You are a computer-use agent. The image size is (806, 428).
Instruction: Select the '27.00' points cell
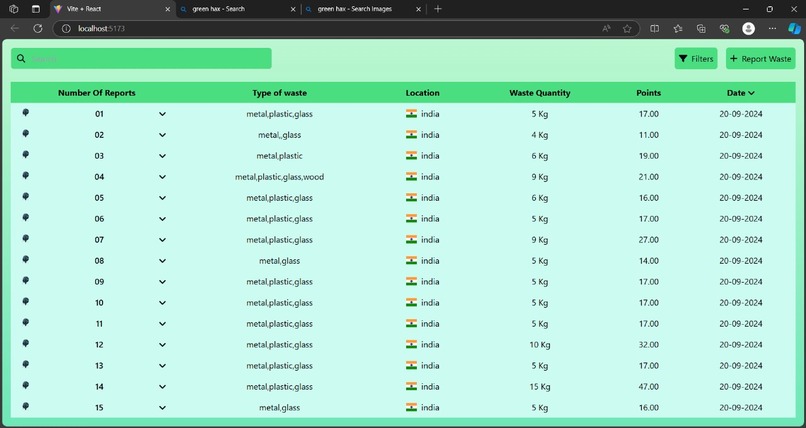pyautogui.click(x=649, y=240)
